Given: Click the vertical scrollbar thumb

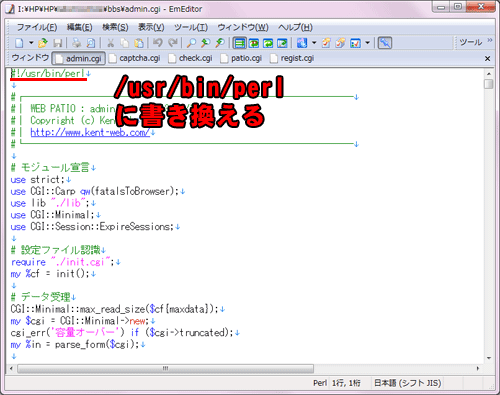Looking at the screenshot, I should 489,84.
